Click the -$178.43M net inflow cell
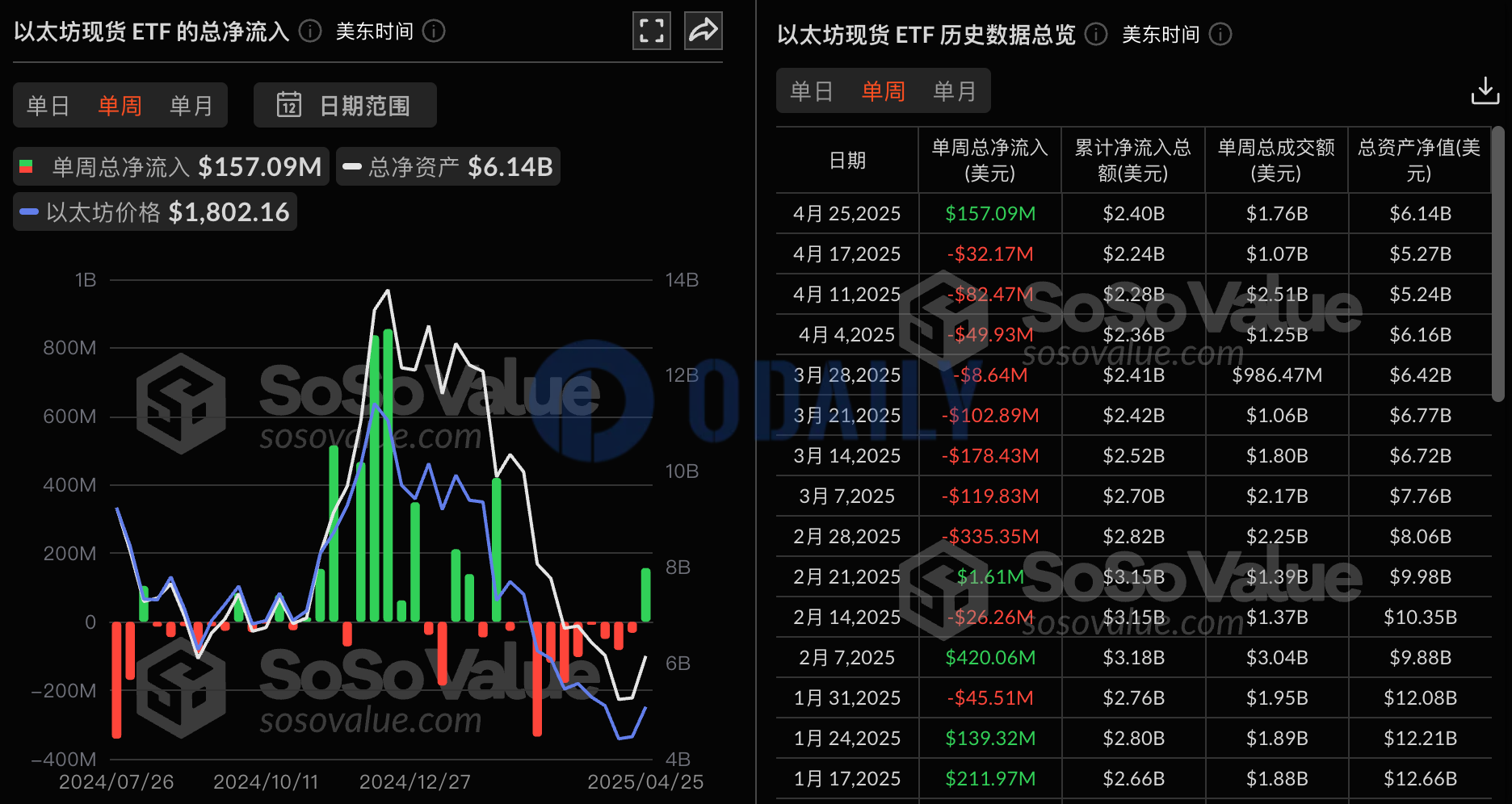The image size is (1512, 804). tap(990, 456)
